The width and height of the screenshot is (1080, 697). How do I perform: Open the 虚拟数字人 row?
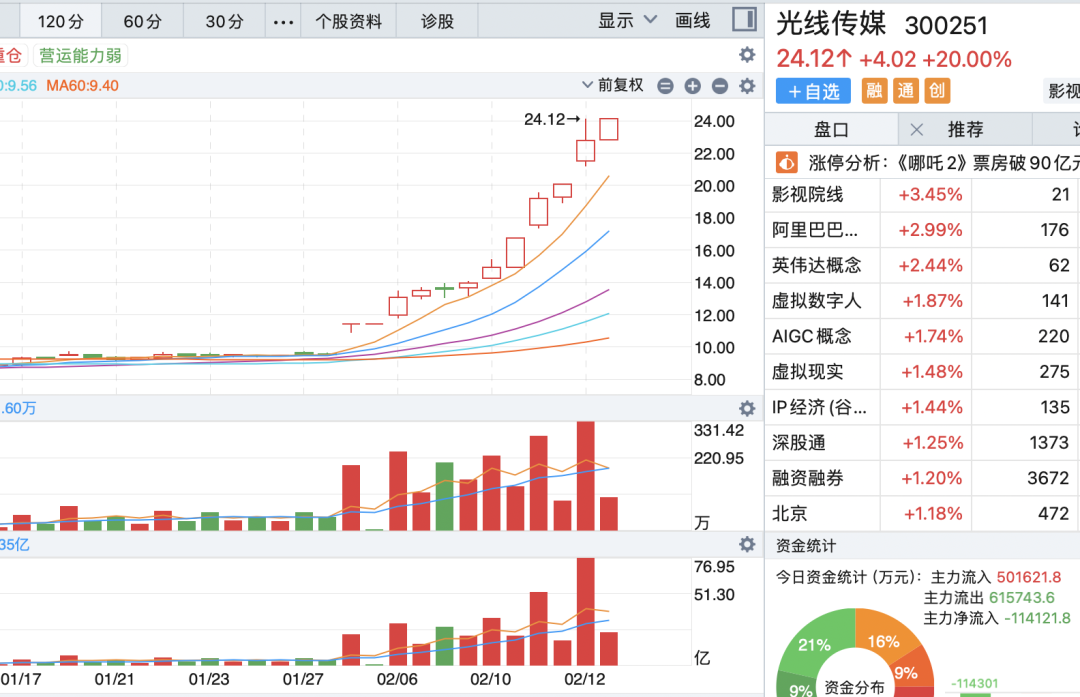click(922, 301)
